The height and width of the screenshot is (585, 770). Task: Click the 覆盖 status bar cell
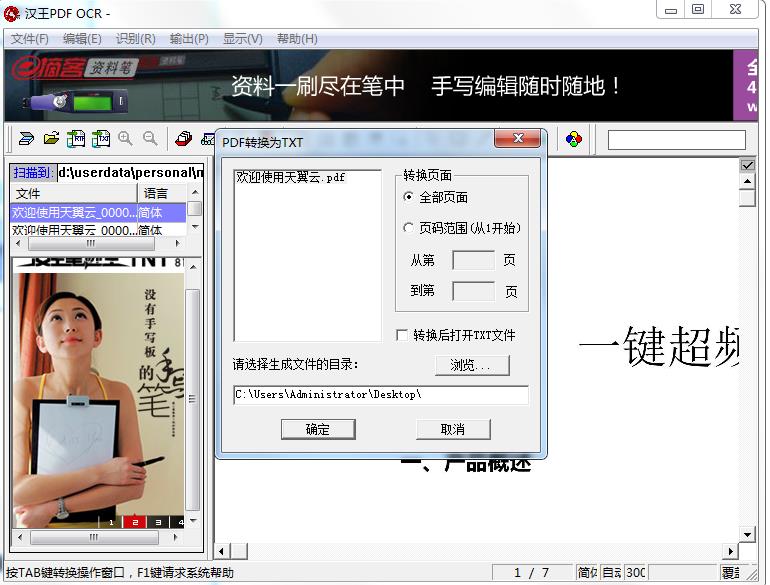coord(730,572)
